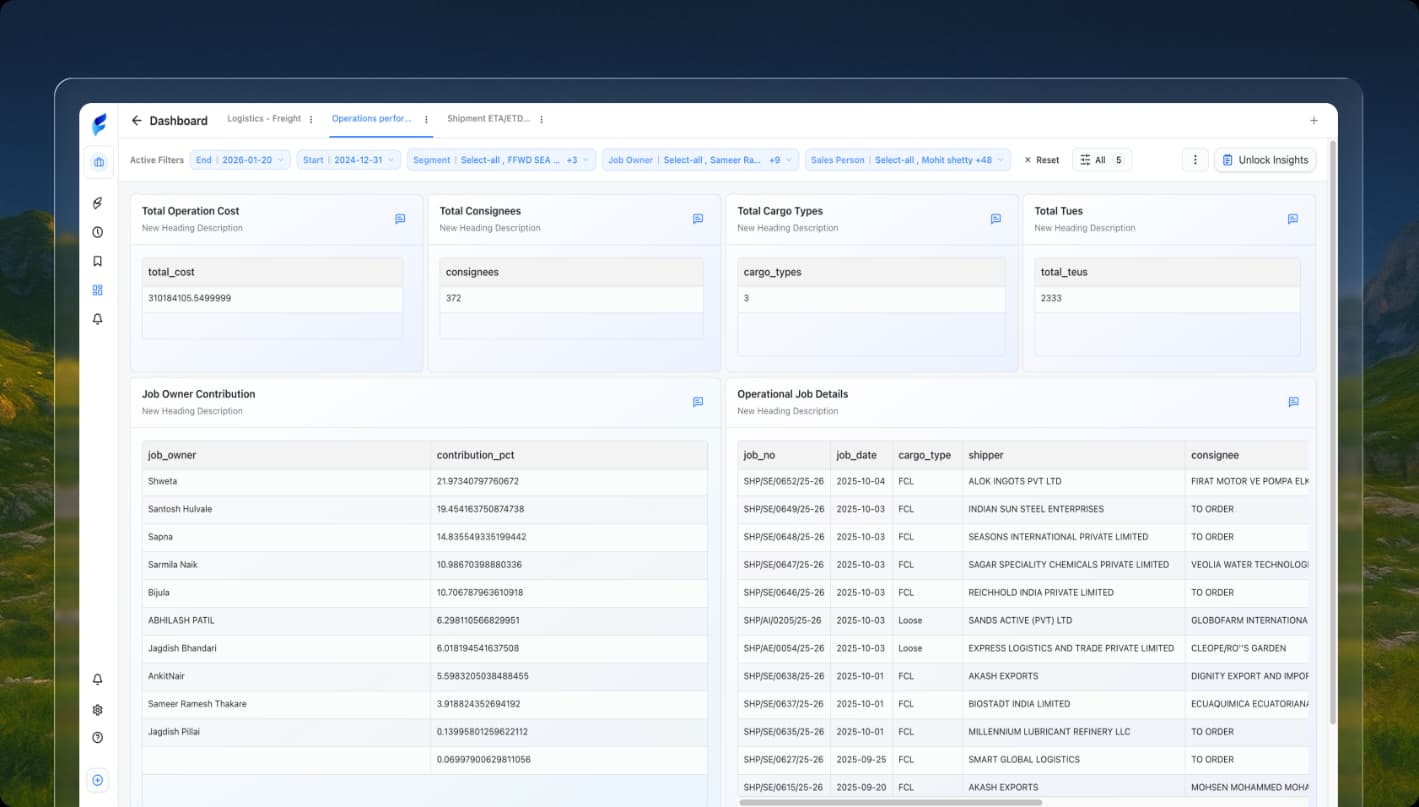Screen dimensions: 1419x807
Task: Open the Job Owner filter dropdown
Action: pyautogui.click(x=702, y=159)
